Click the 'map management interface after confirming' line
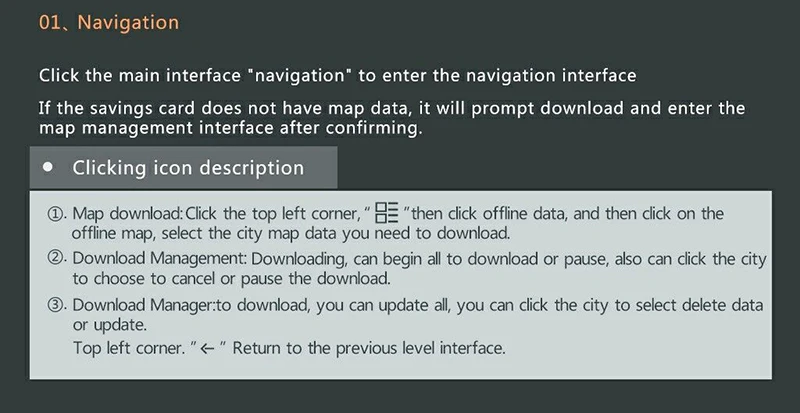This screenshot has height=413, width=800. [x=231, y=128]
